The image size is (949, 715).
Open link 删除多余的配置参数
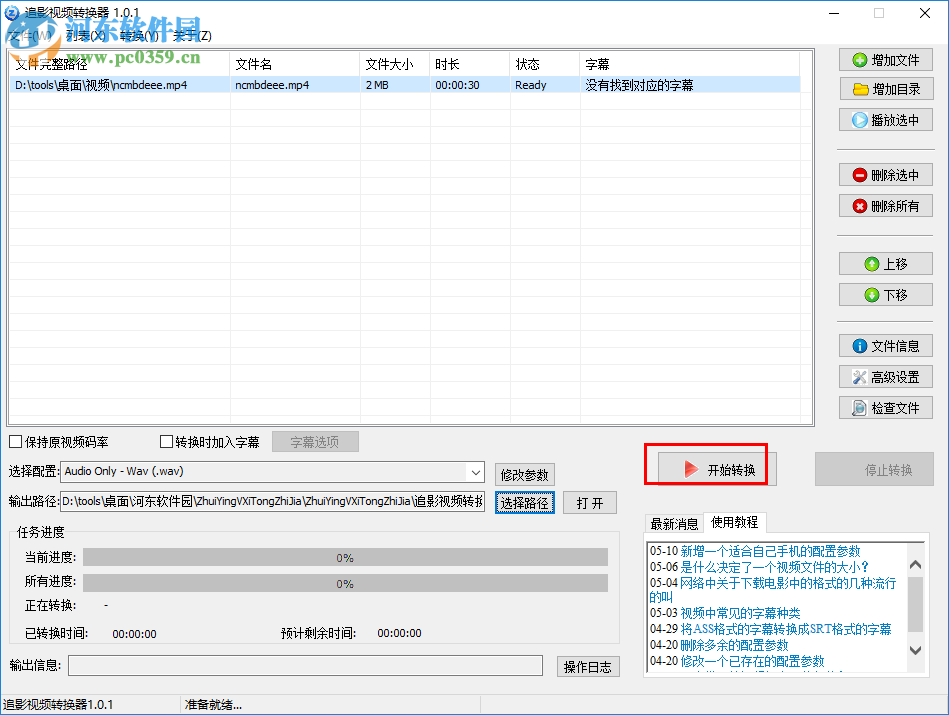pos(734,645)
